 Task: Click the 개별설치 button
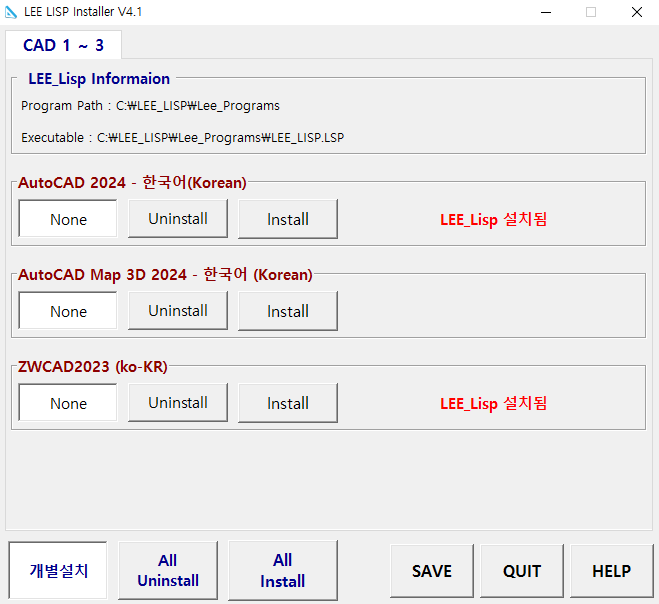(58, 570)
